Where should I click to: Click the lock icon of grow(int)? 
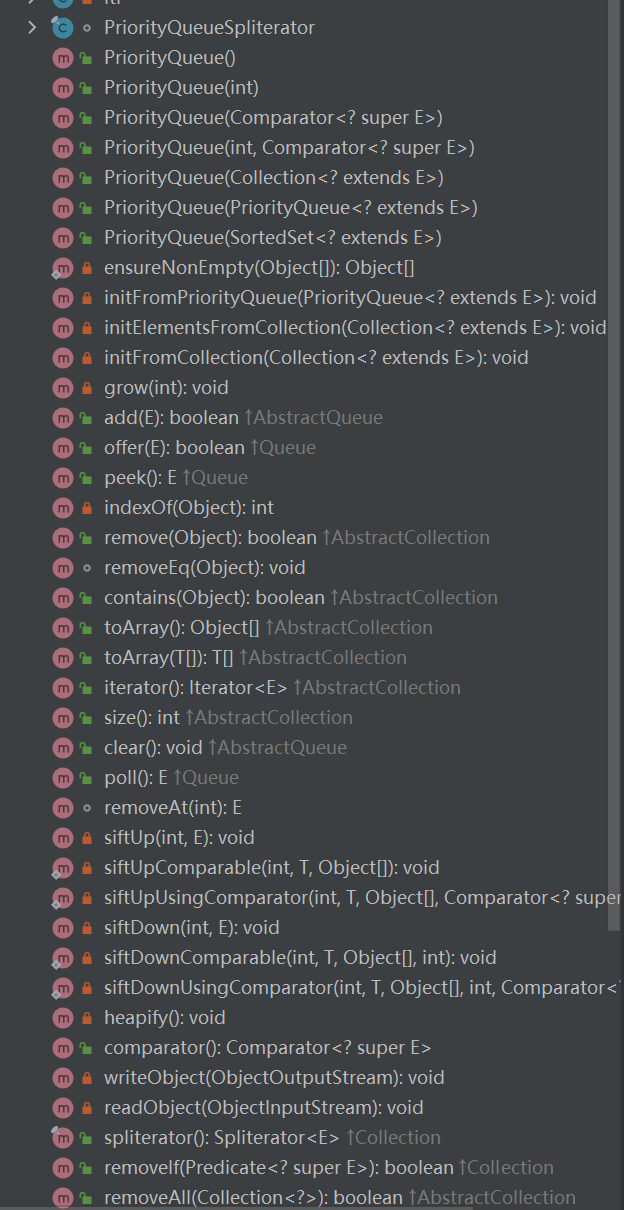click(x=87, y=388)
